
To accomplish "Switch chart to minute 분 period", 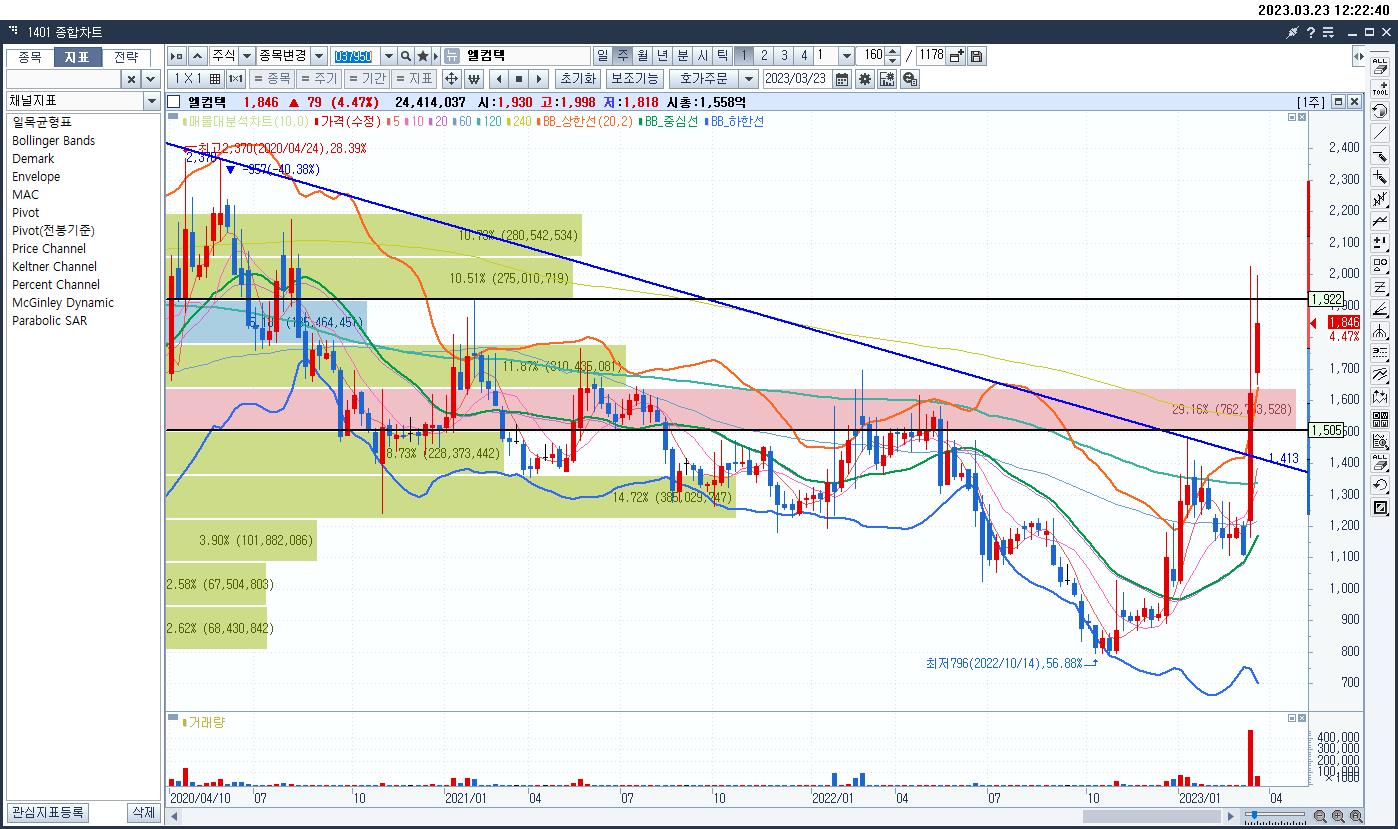I will click(683, 56).
